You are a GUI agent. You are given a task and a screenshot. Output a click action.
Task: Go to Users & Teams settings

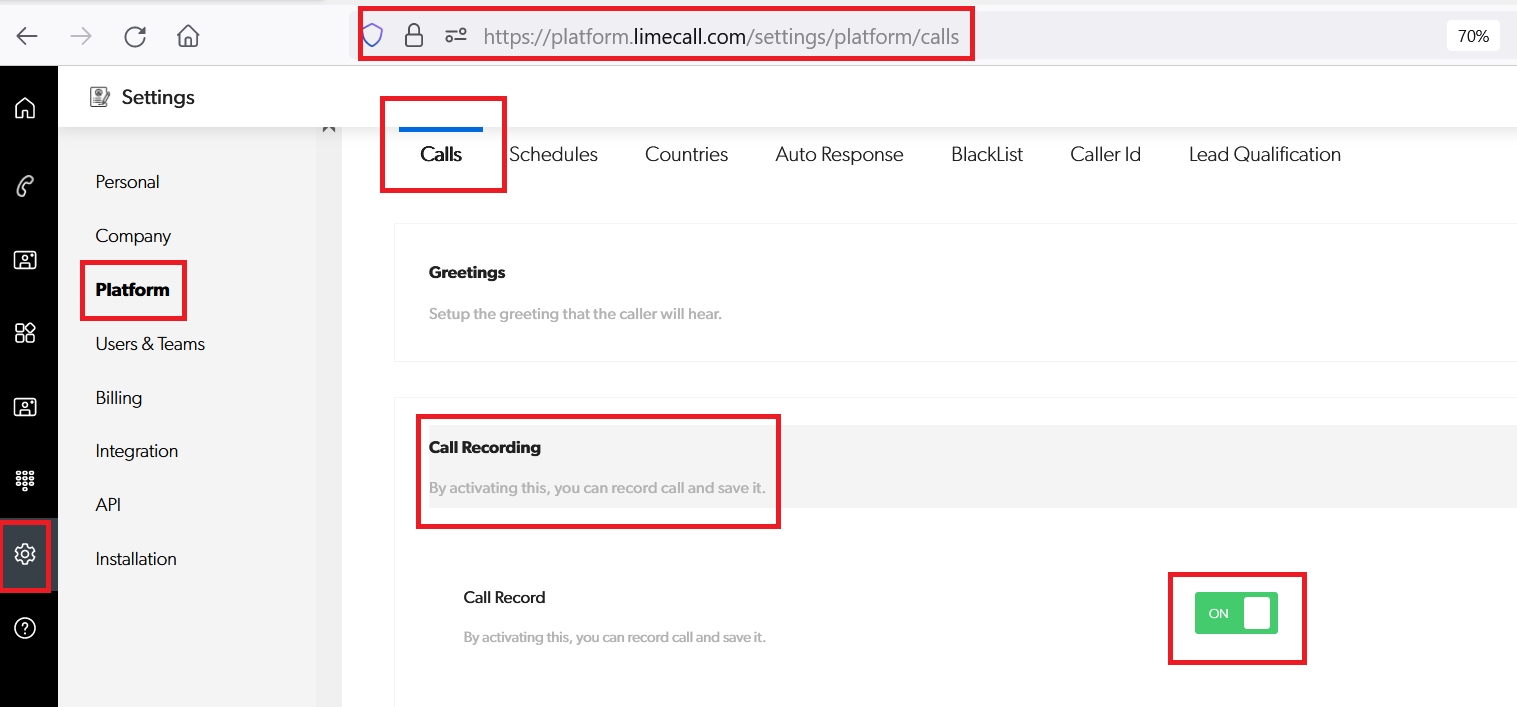150,344
